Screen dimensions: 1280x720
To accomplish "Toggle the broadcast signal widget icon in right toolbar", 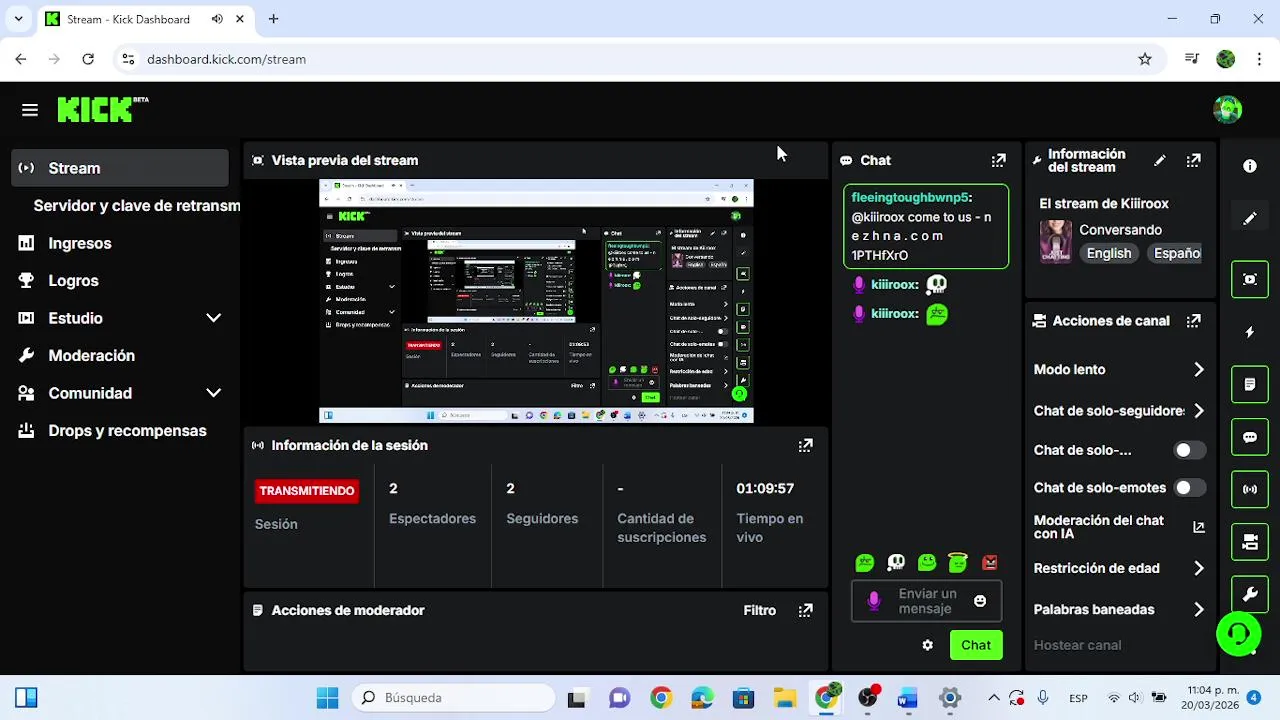I will click(x=1250, y=489).
